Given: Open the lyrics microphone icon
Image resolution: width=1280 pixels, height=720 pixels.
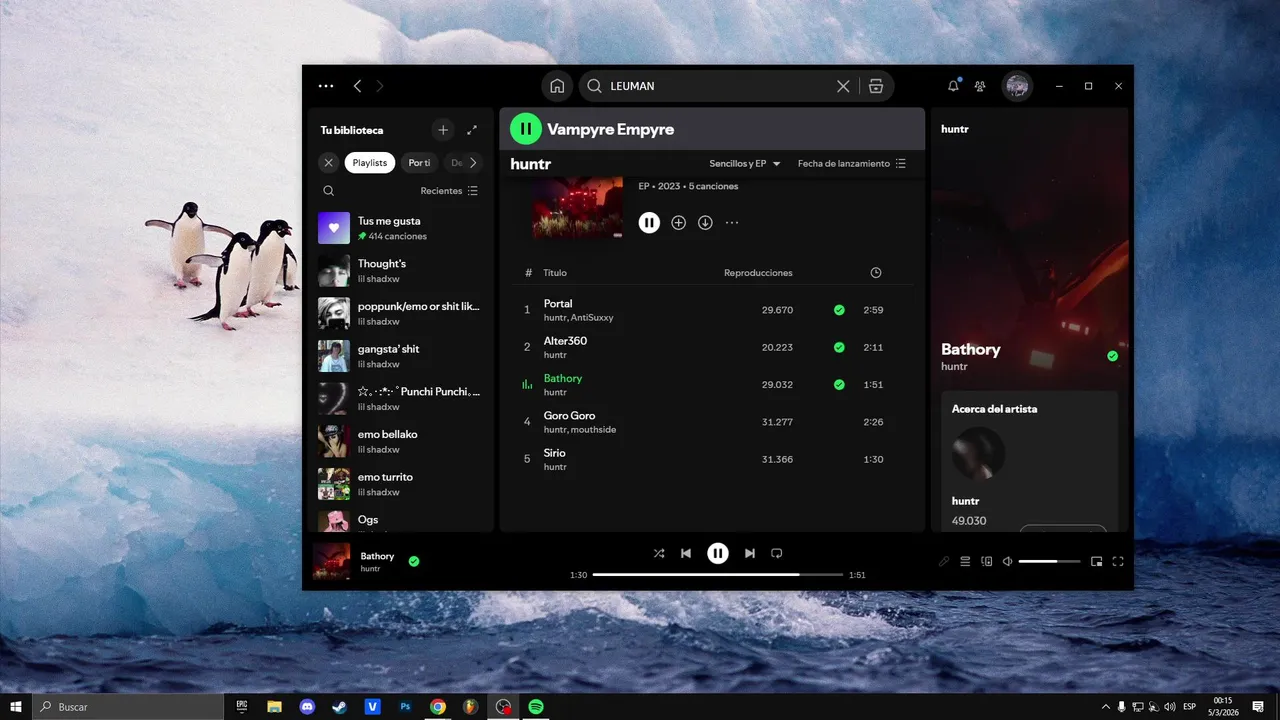Looking at the screenshot, I should click(x=944, y=562).
